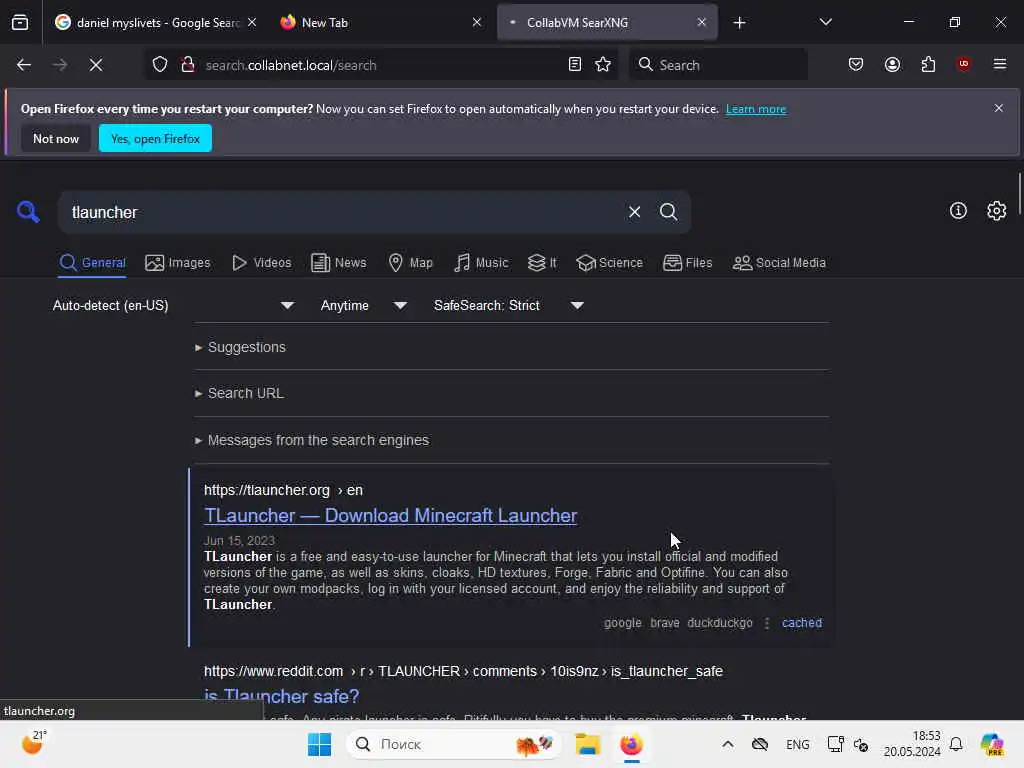
Task: Close the daniel myslivets Google tab
Action: 252,22
